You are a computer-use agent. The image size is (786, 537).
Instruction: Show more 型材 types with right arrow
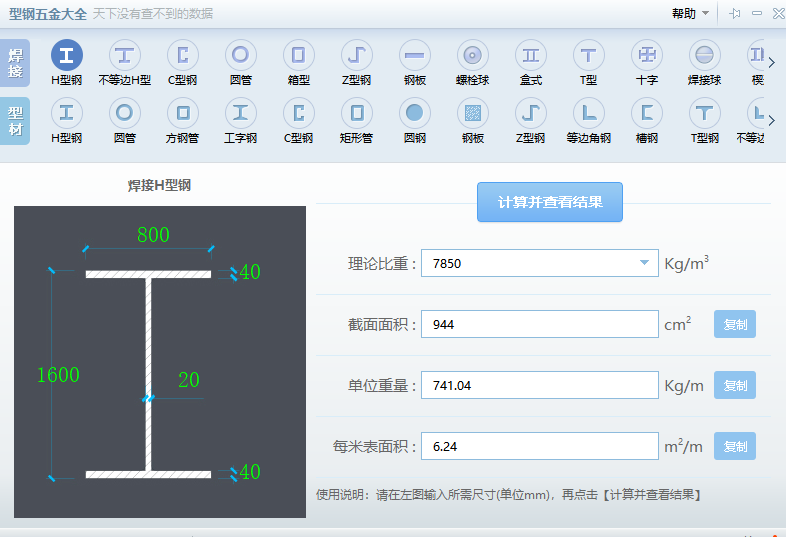pyautogui.click(x=772, y=120)
